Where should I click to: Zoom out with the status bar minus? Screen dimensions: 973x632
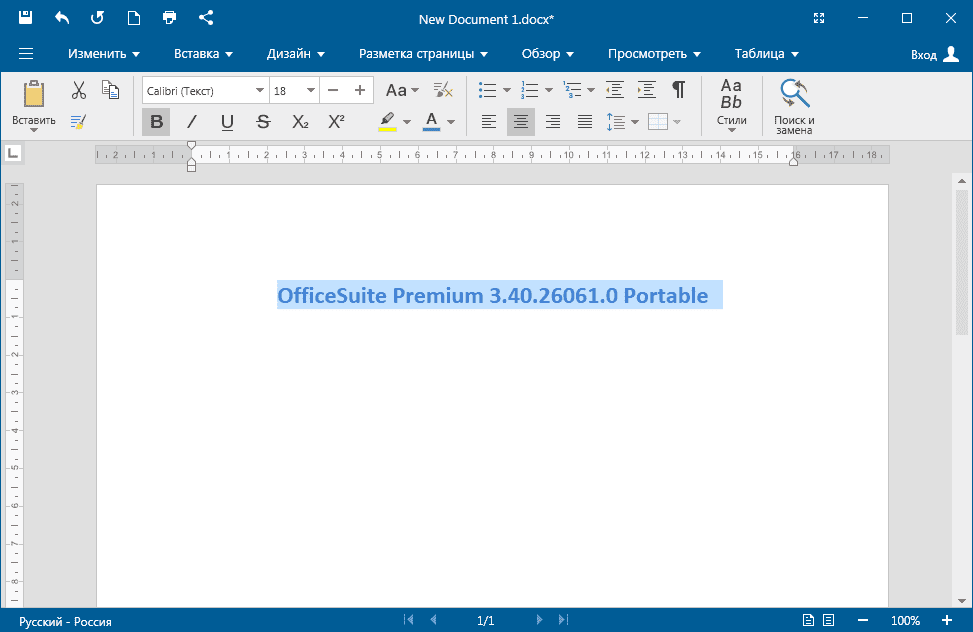click(863, 620)
